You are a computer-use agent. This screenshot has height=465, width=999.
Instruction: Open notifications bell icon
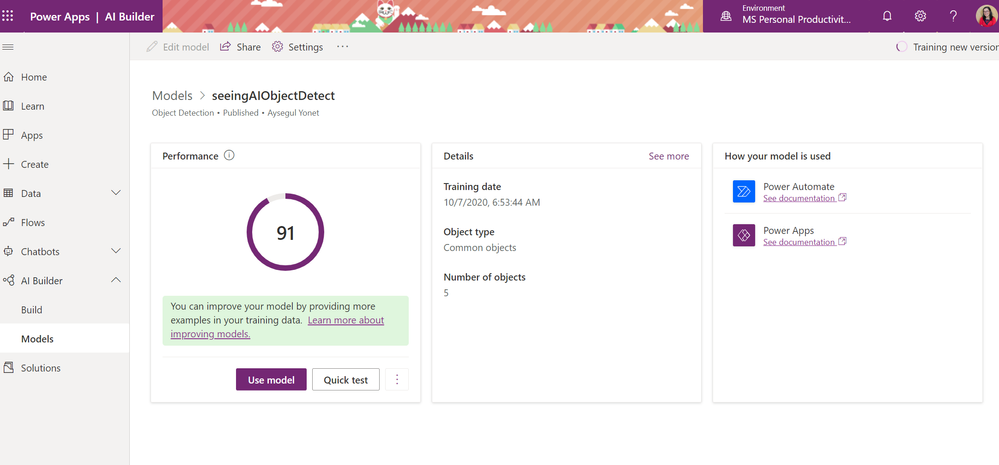coord(887,17)
